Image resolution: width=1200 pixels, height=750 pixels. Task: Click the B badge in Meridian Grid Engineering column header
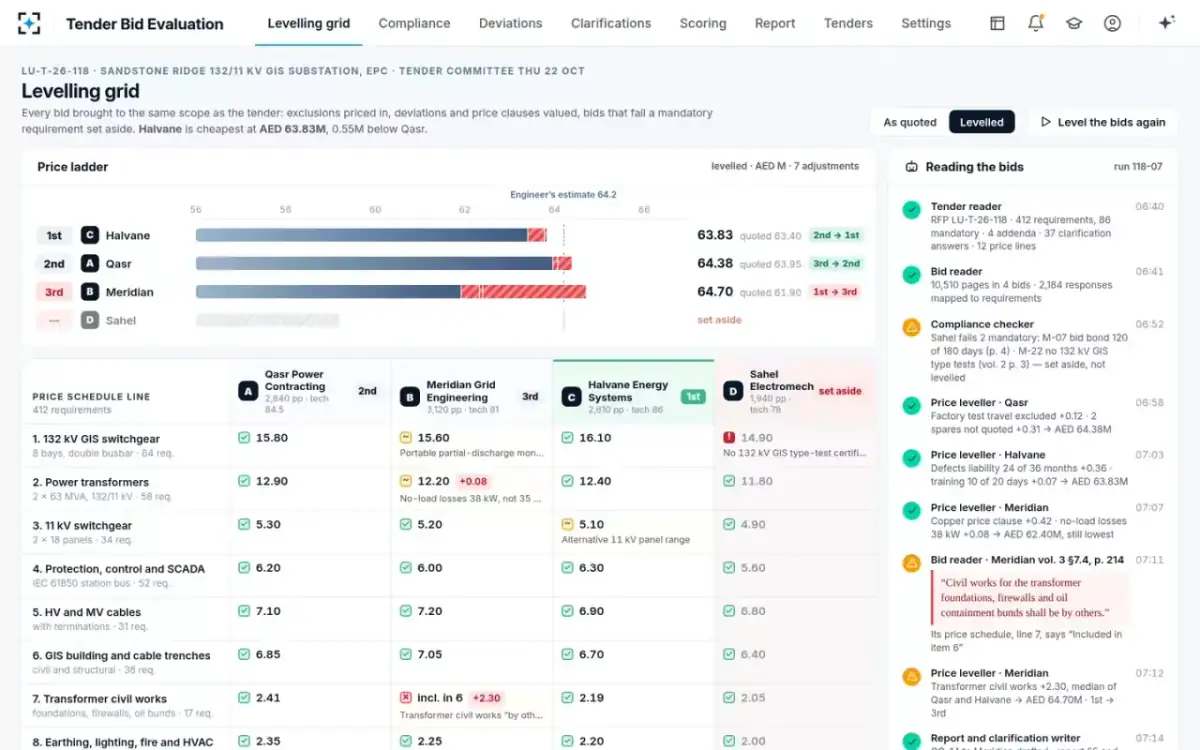pos(409,397)
